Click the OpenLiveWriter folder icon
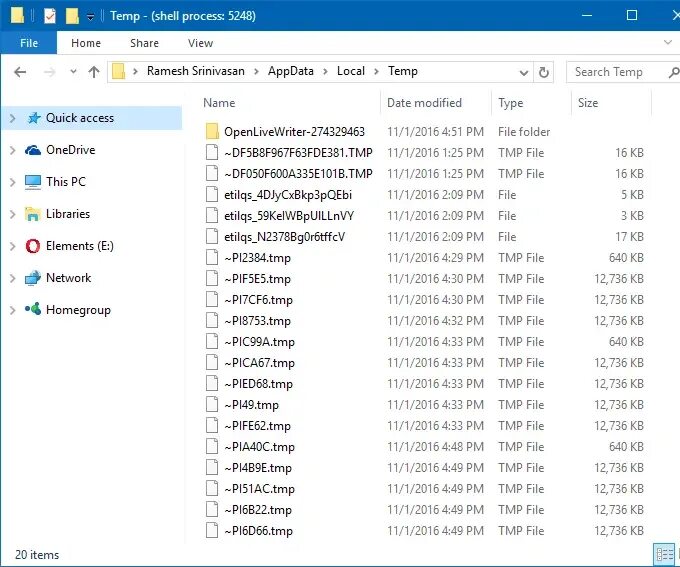Viewport: 680px width, 567px height. pos(212,131)
